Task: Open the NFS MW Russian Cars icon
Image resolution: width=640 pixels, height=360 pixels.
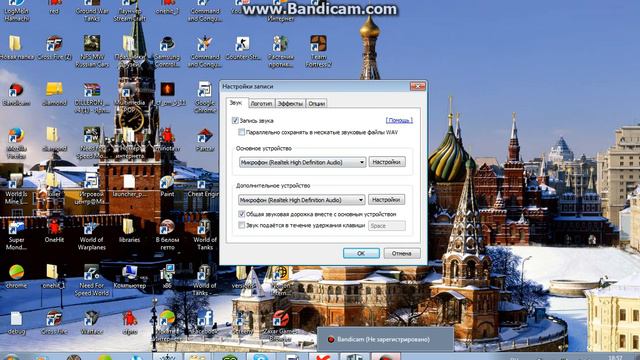Action: [92, 51]
